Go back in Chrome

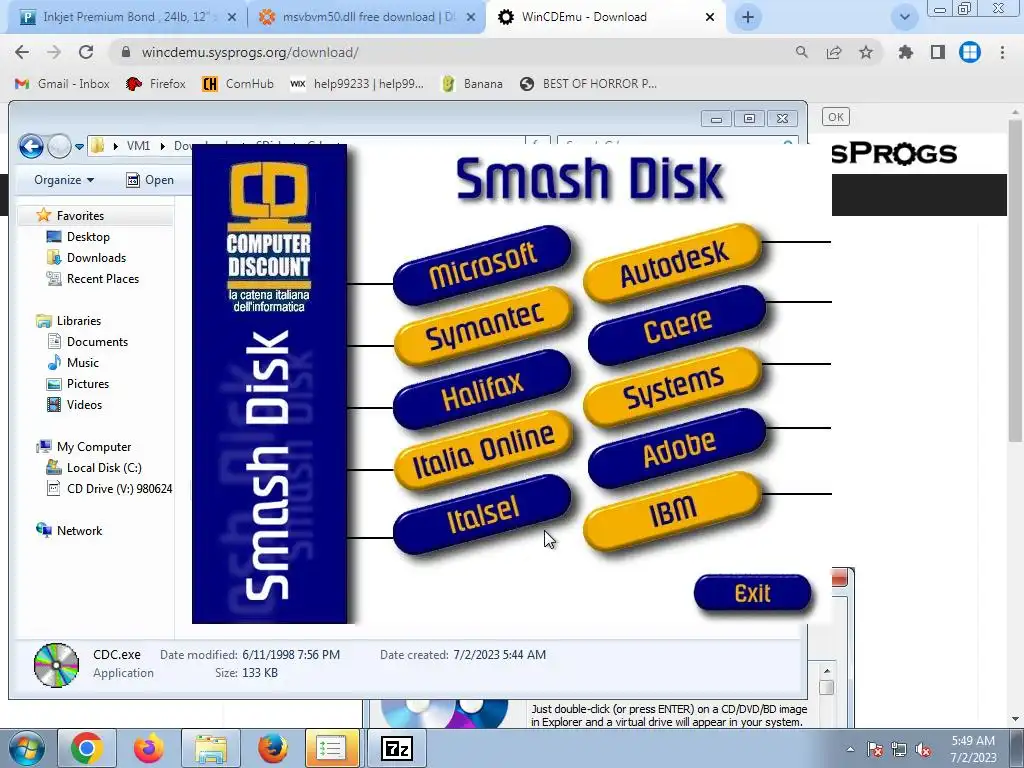(22, 52)
